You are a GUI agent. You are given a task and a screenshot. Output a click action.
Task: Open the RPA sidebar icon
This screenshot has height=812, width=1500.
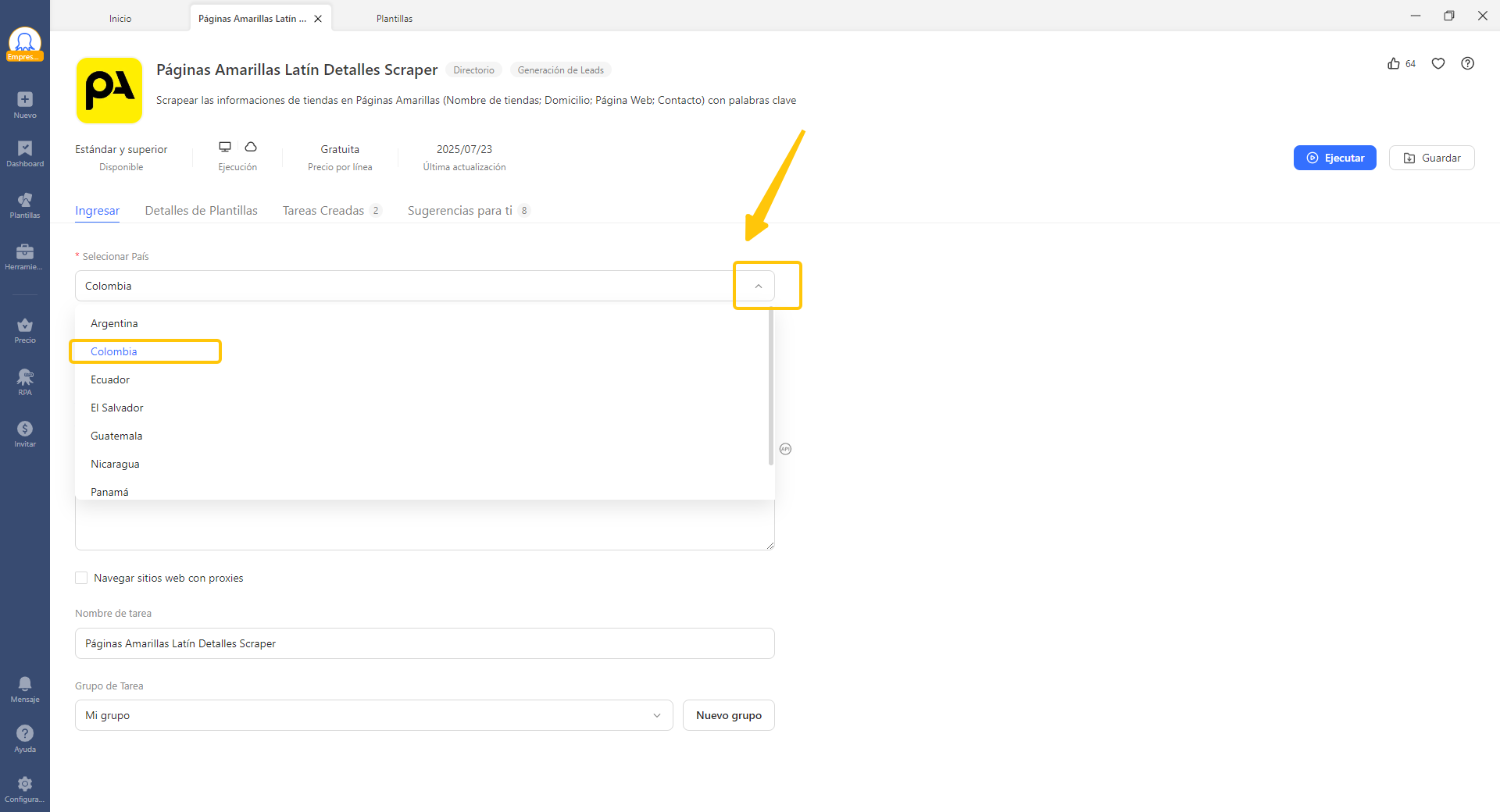(25, 378)
